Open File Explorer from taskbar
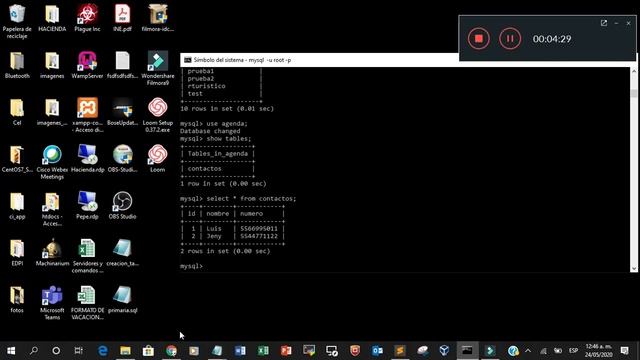640x360 pixels. point(125,351)
